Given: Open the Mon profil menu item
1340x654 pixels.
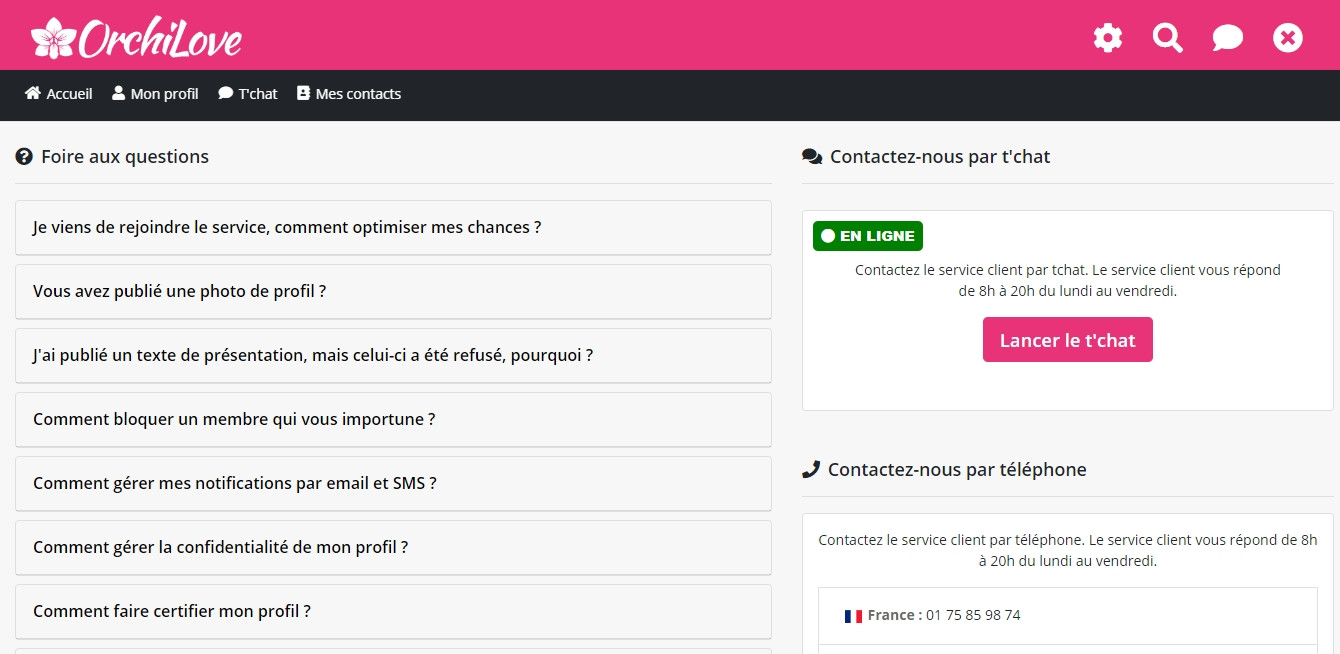Looking at the screenshot, I should tap(164, 94).
